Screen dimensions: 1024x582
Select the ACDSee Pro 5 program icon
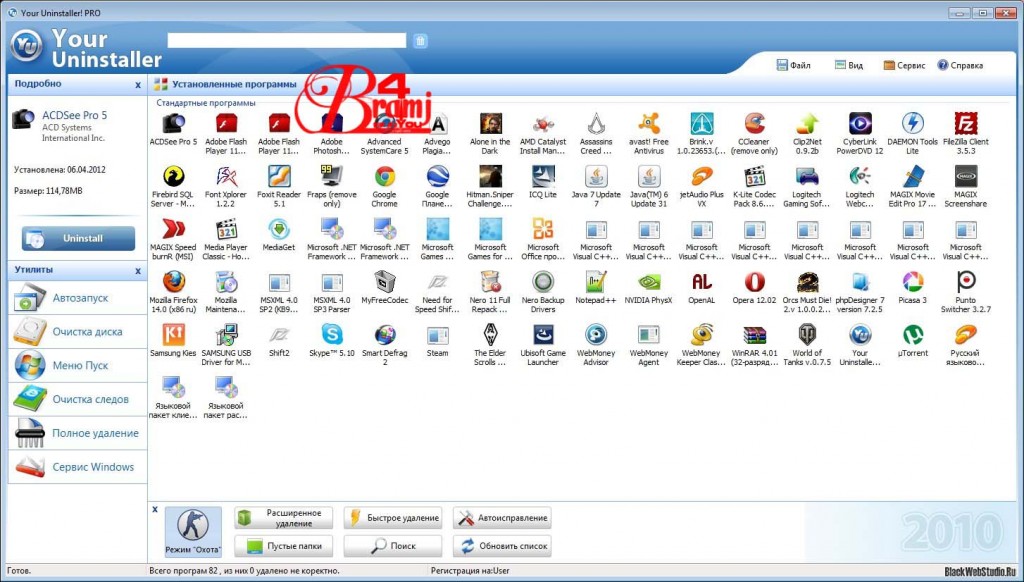point(173,123)
